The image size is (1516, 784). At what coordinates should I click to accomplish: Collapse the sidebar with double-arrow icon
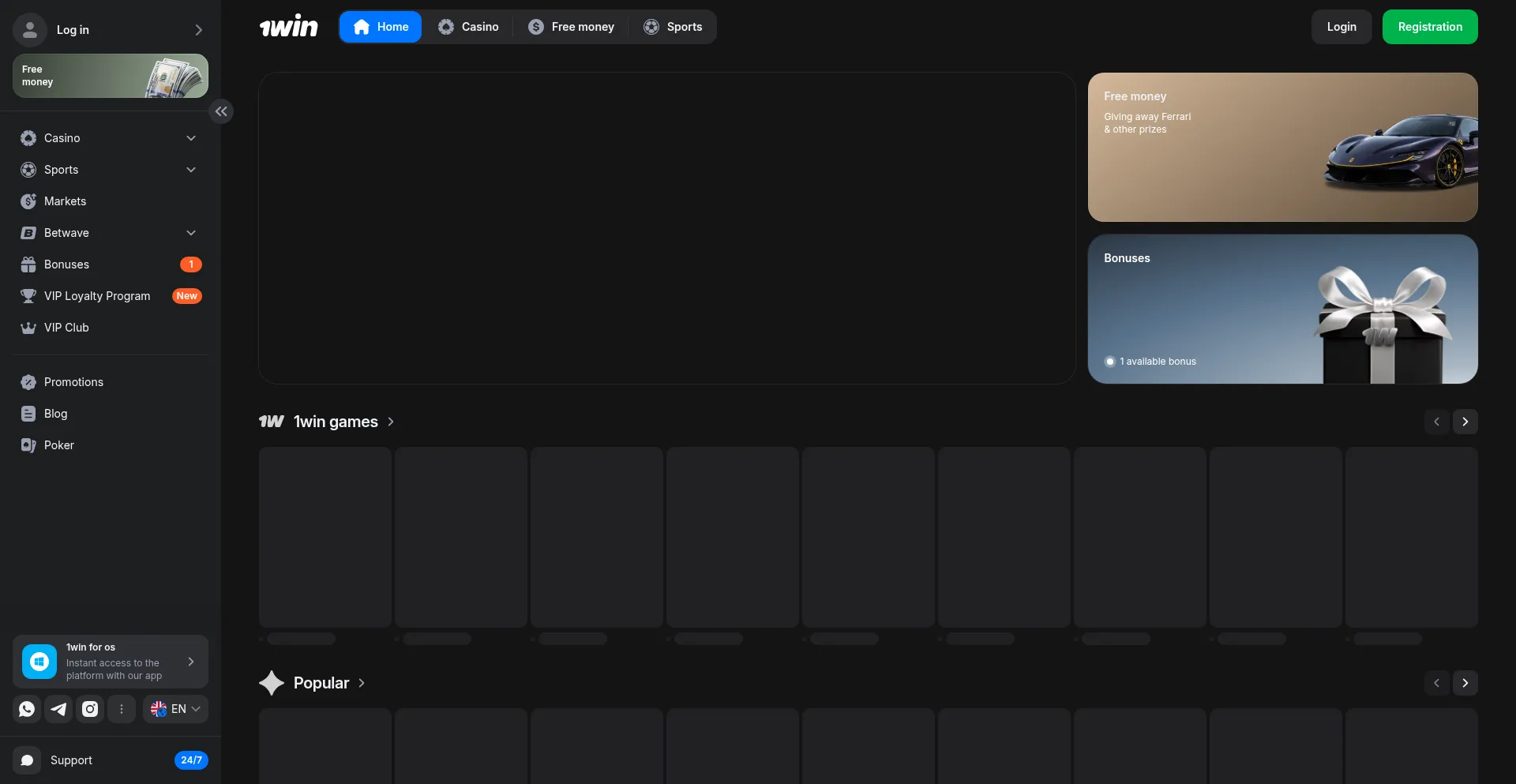click(x=221, y=111)
